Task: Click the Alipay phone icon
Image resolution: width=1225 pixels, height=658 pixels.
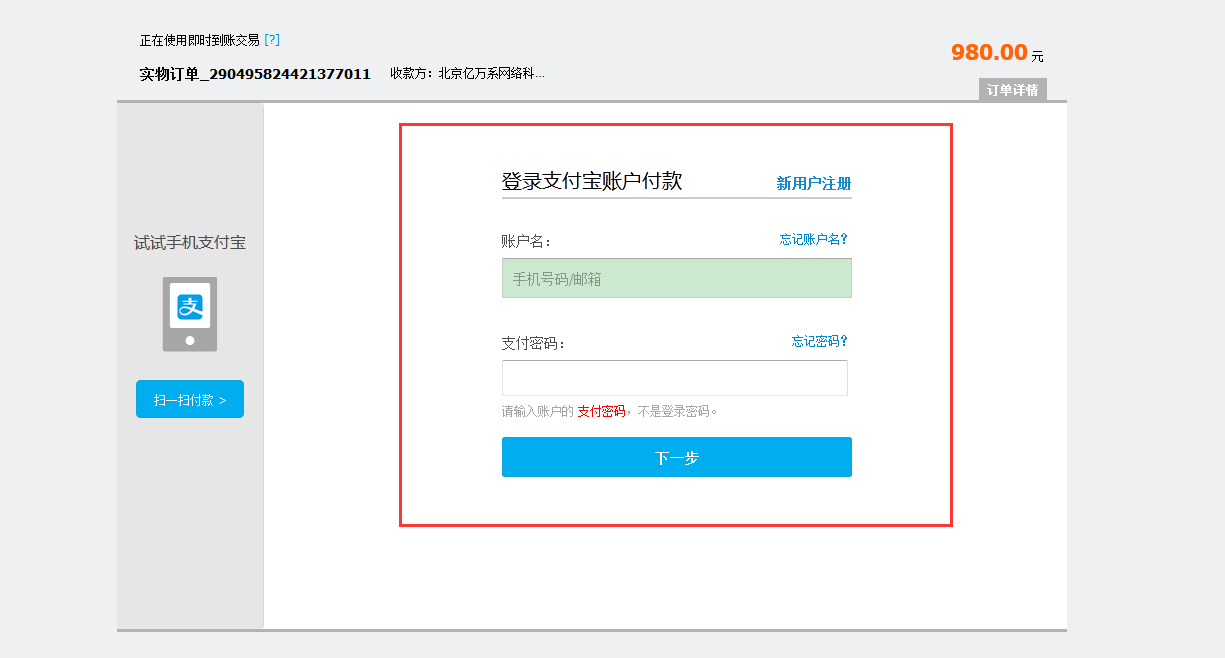Action: click(x=190, y=314)
